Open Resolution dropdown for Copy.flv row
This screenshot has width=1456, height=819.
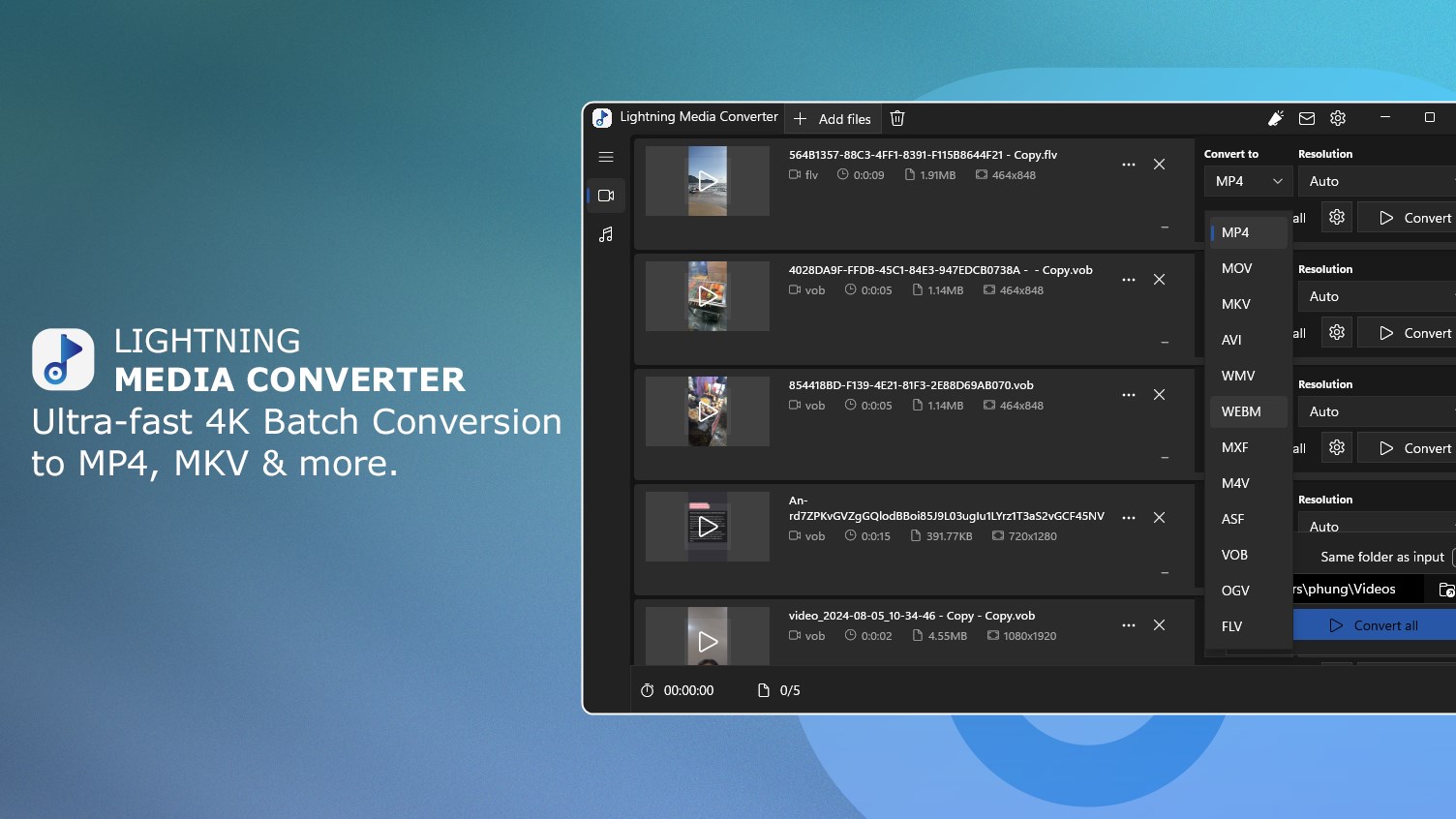[1377, 181]
